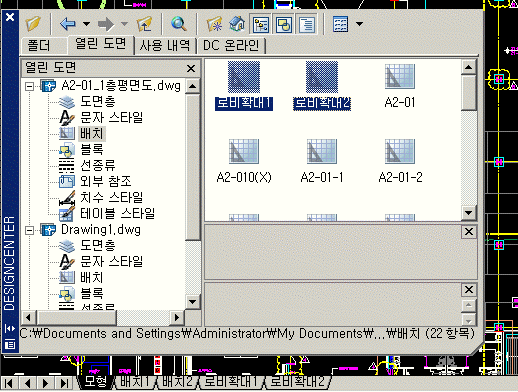Select 문자 스타일 under A2-01_1층평면도.dwg
Viewport: 518px width, 392px height.
click(111, 117)
